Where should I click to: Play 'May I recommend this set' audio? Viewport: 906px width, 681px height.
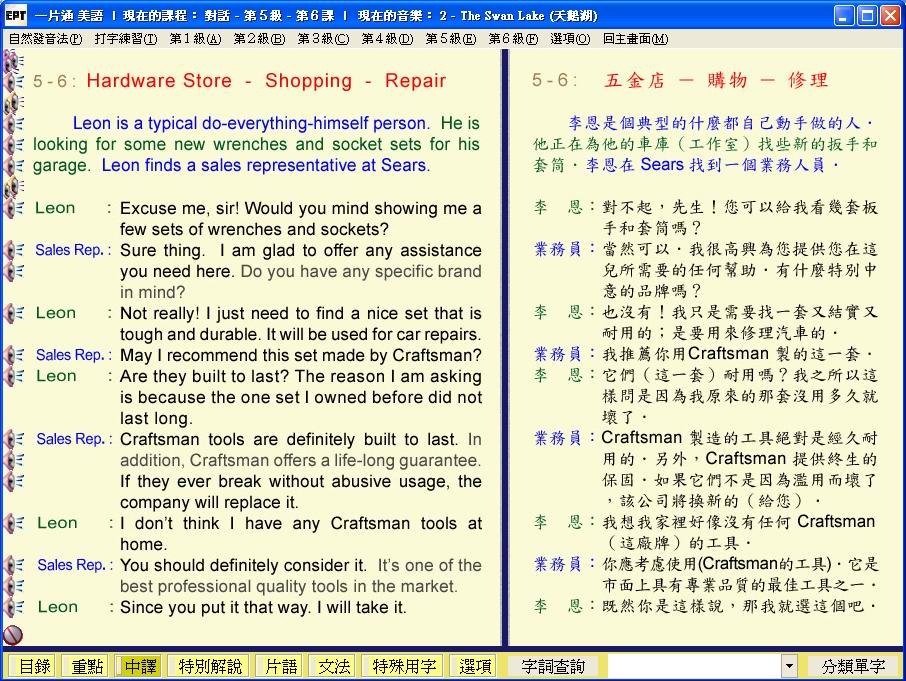[x=14, y=355]
